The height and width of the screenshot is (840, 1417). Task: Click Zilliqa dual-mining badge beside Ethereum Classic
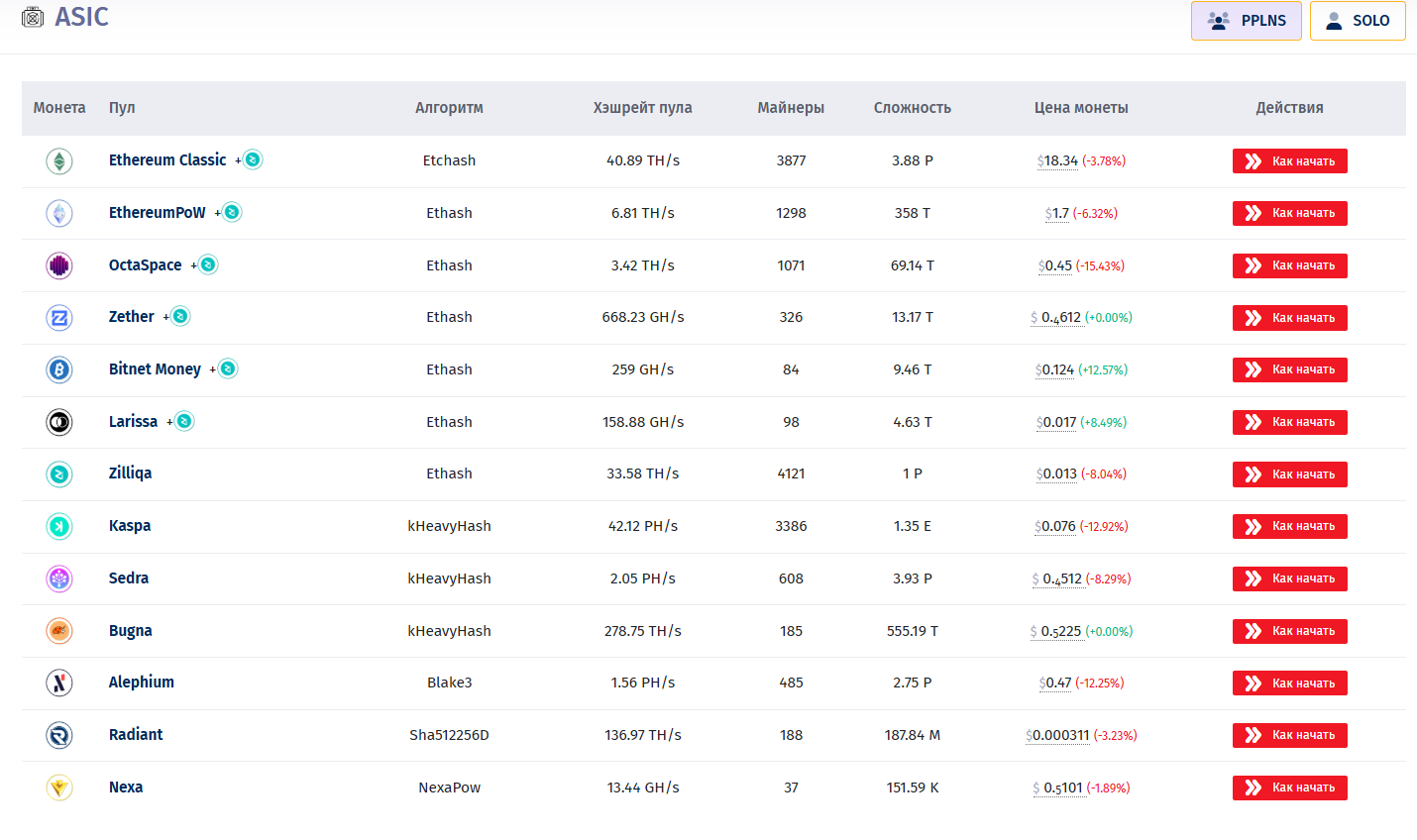click(253, 159)
